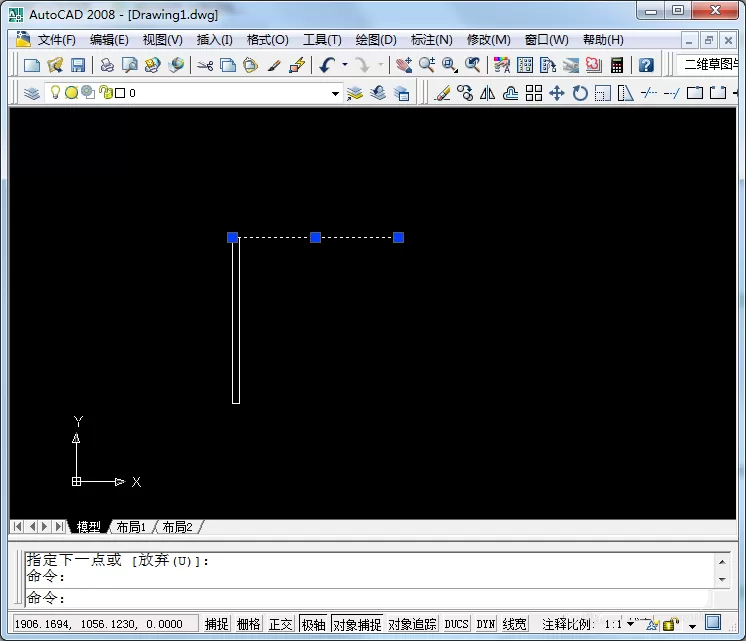Select the Erase tool icon
The height and width of the screenshot is (641, 746).
click(442, 93)
